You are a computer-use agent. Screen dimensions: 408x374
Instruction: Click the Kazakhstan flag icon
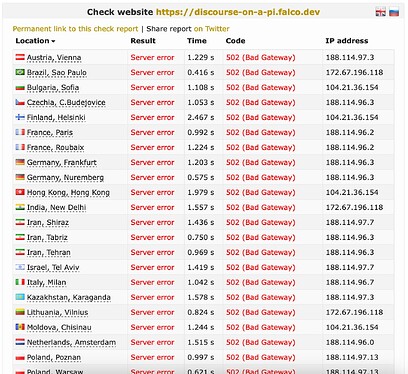20,297
